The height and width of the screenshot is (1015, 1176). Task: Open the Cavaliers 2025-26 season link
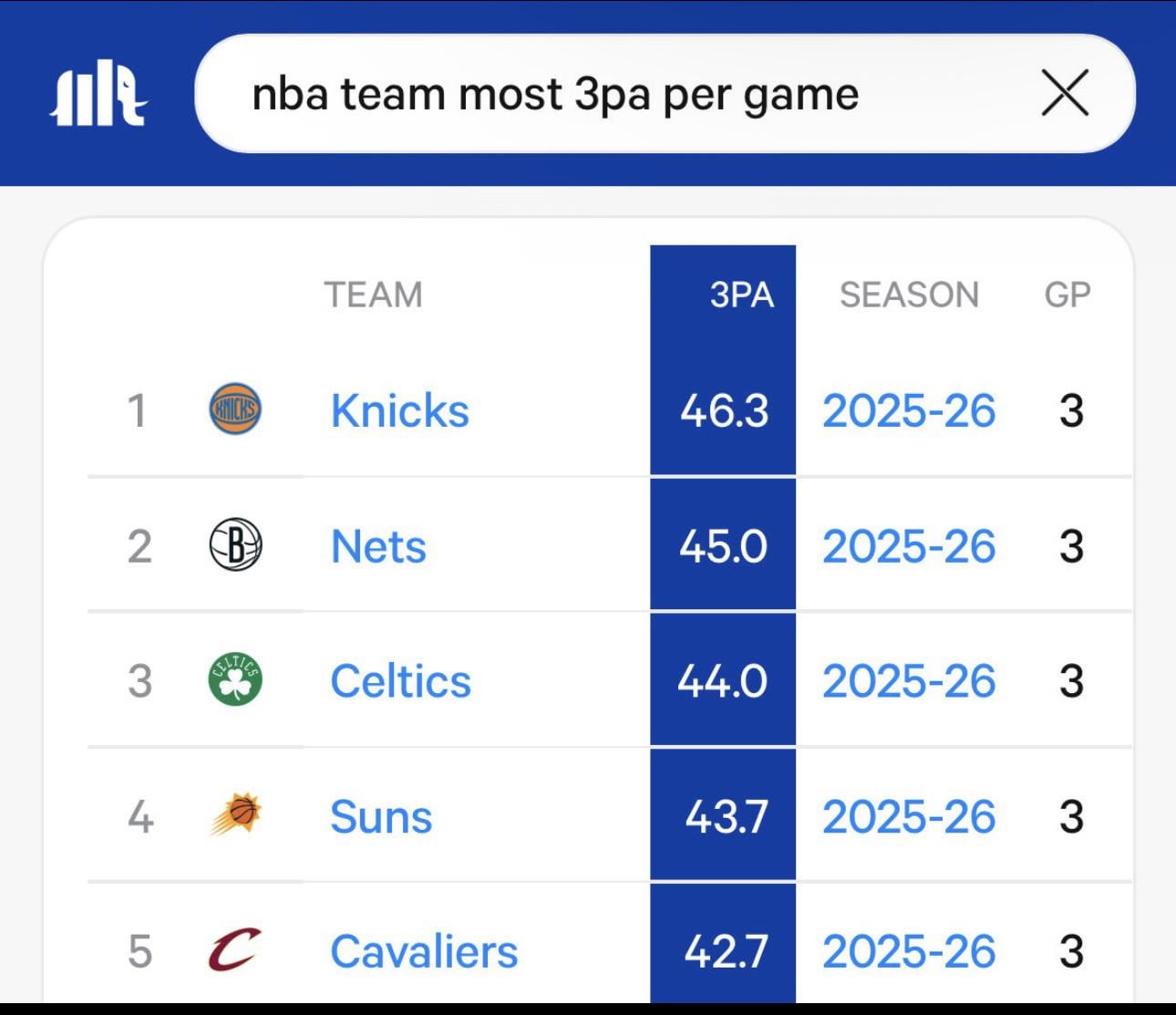point(909,951)
